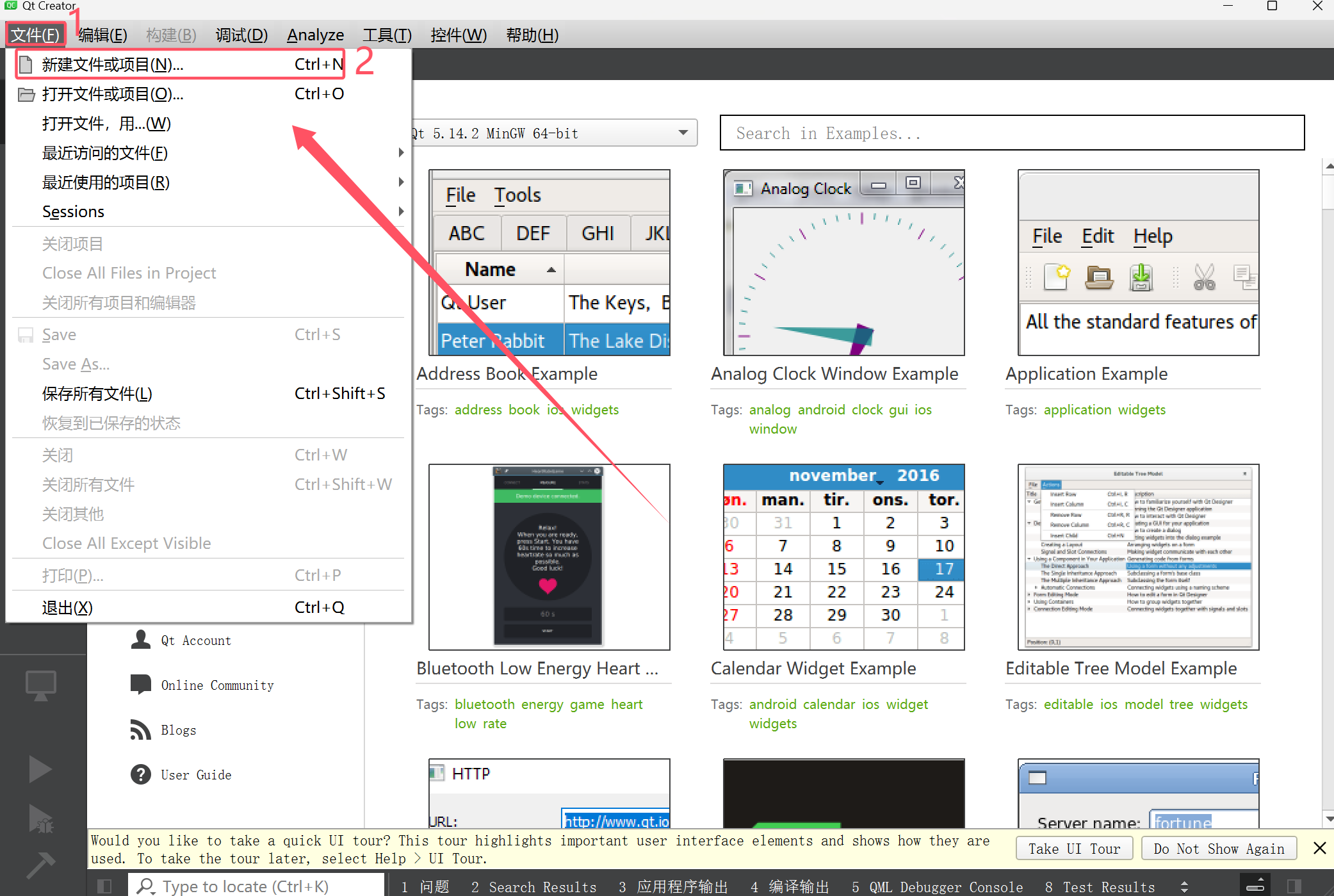Click the Qt Account person icon
The height and width of the screenshot is (896, 1334).
coord(141,640)
